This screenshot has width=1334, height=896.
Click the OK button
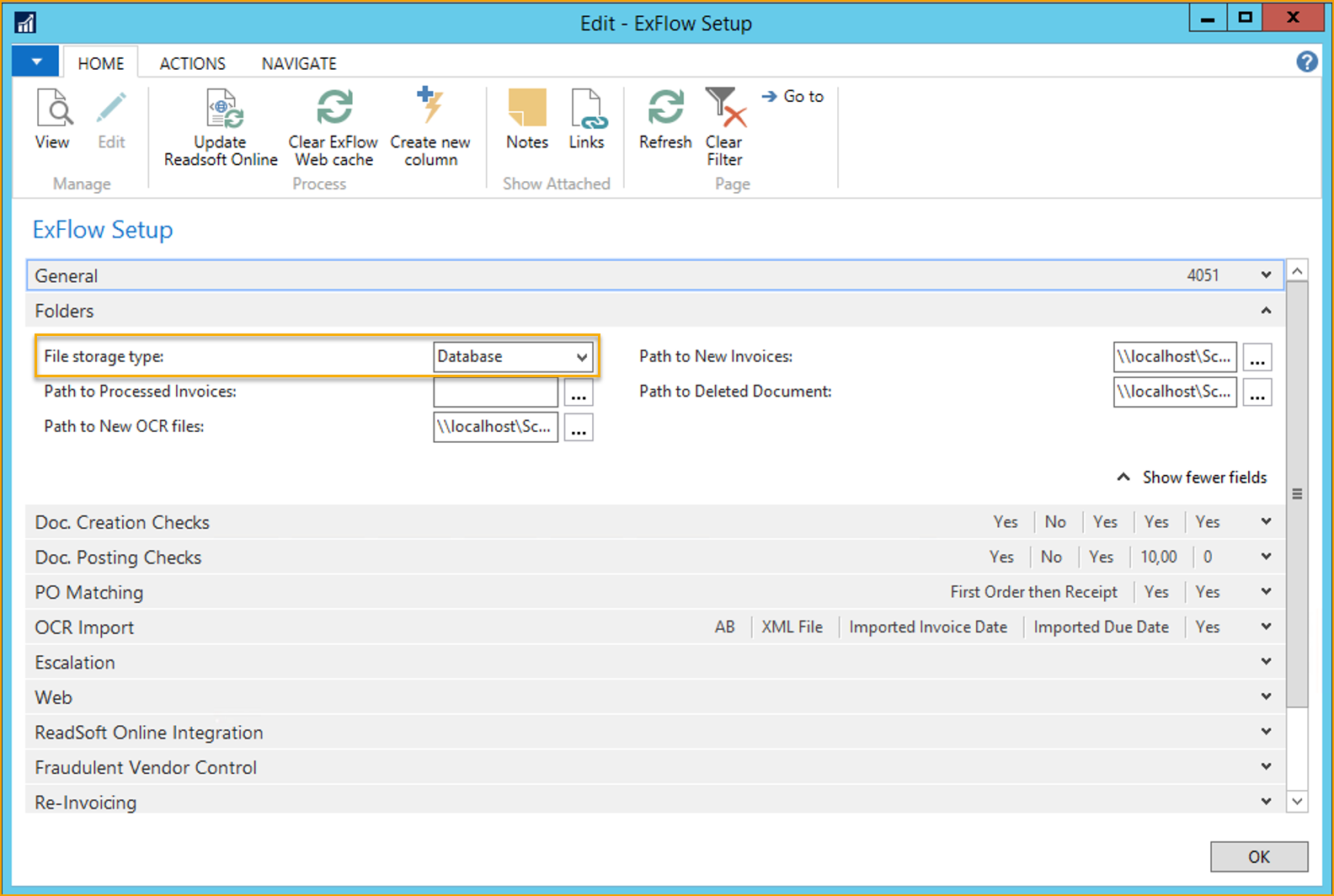click(1259, 856)
